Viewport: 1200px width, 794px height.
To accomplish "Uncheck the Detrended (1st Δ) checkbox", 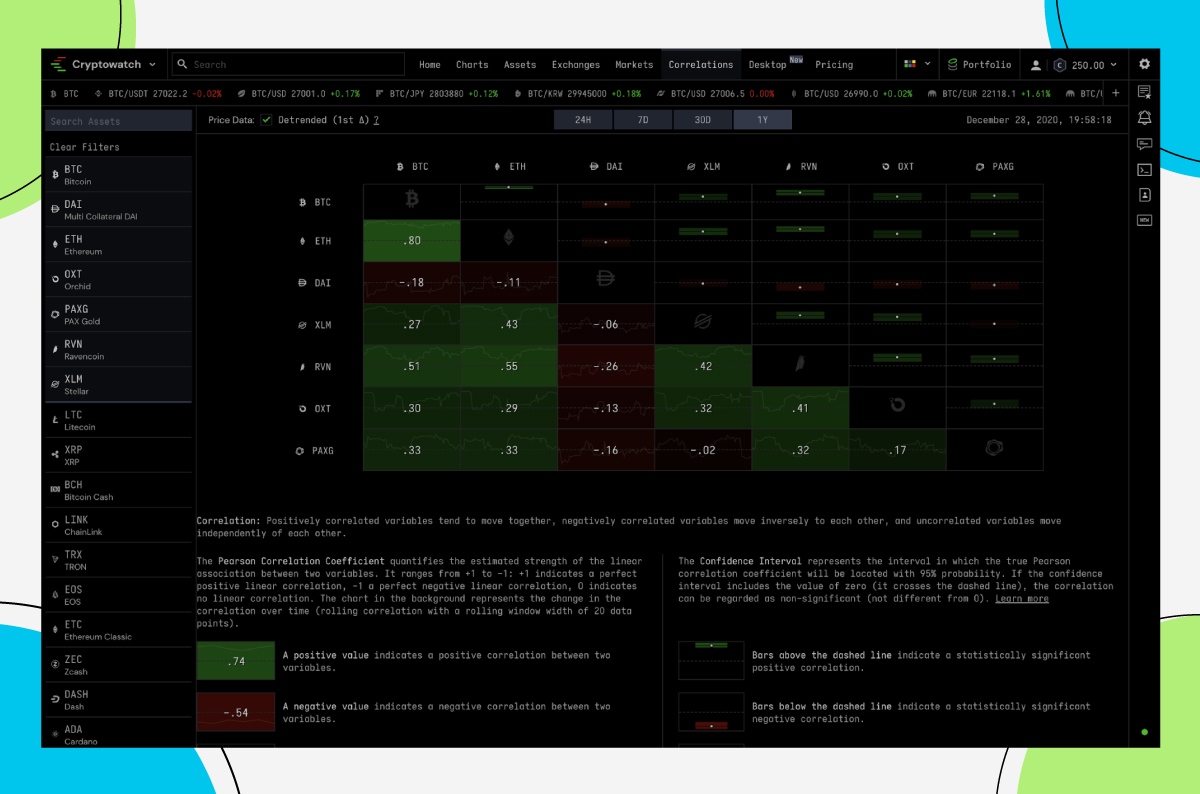I will 265,119.
